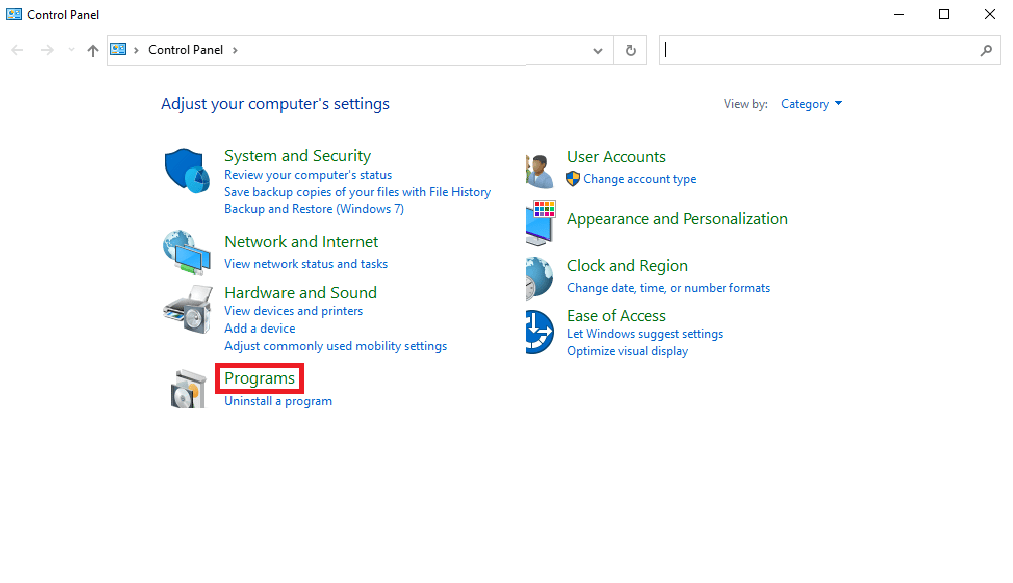Click Control Panel breadcrumb in address bar
Screen dimensions: 1013x583
[185, 50]
